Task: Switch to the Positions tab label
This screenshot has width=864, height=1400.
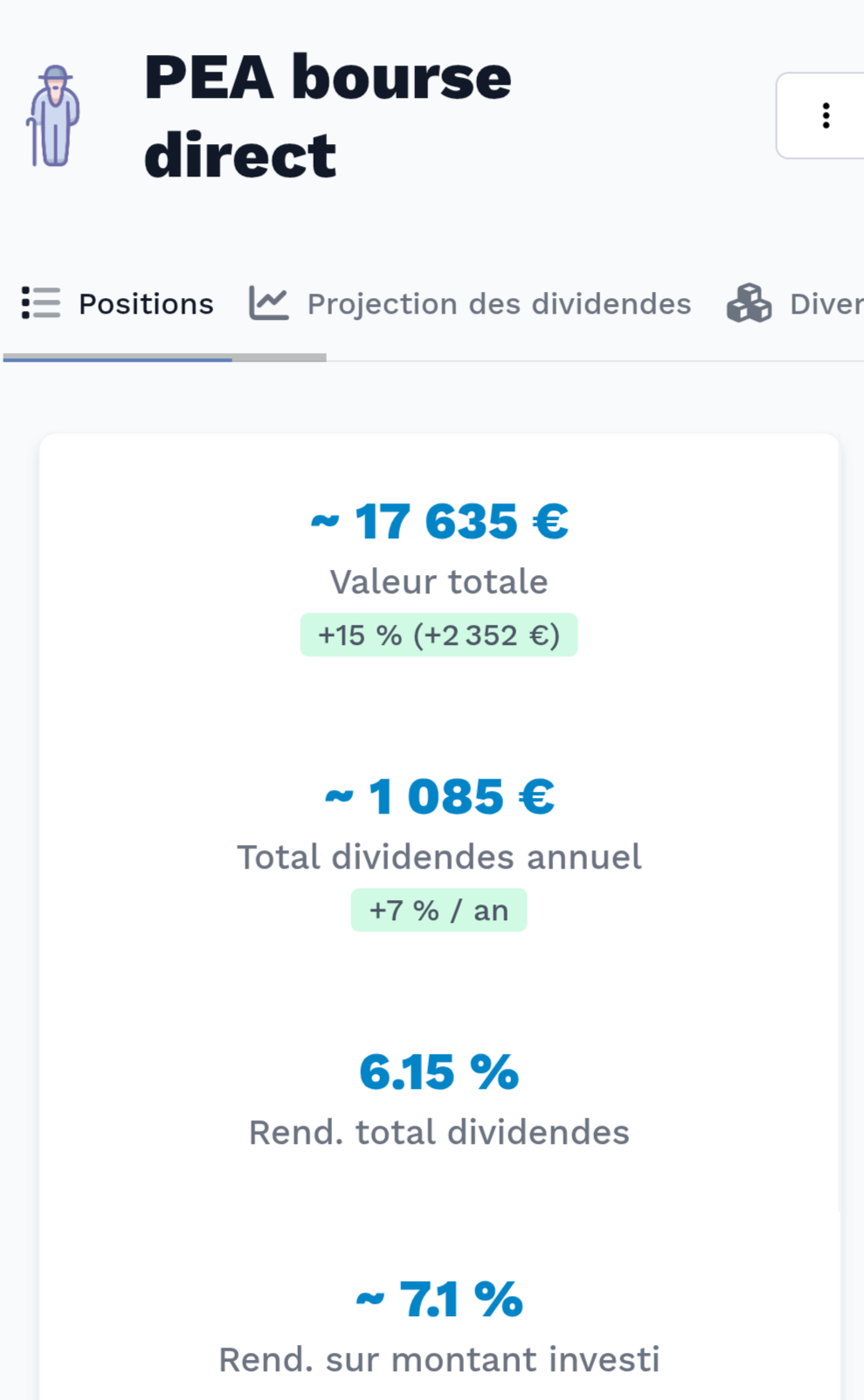Action: click(146, 303)
